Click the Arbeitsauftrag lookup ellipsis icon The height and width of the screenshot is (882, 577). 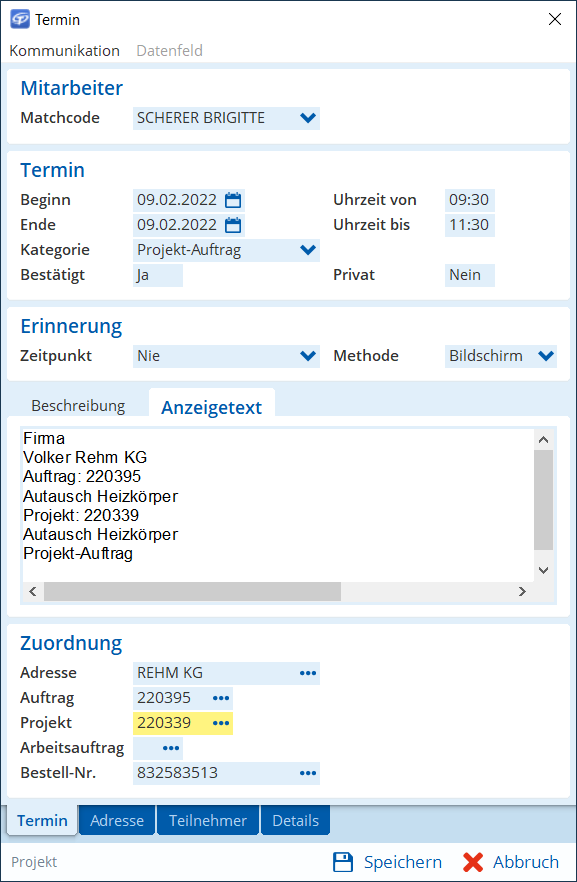[x=171, y=748]
